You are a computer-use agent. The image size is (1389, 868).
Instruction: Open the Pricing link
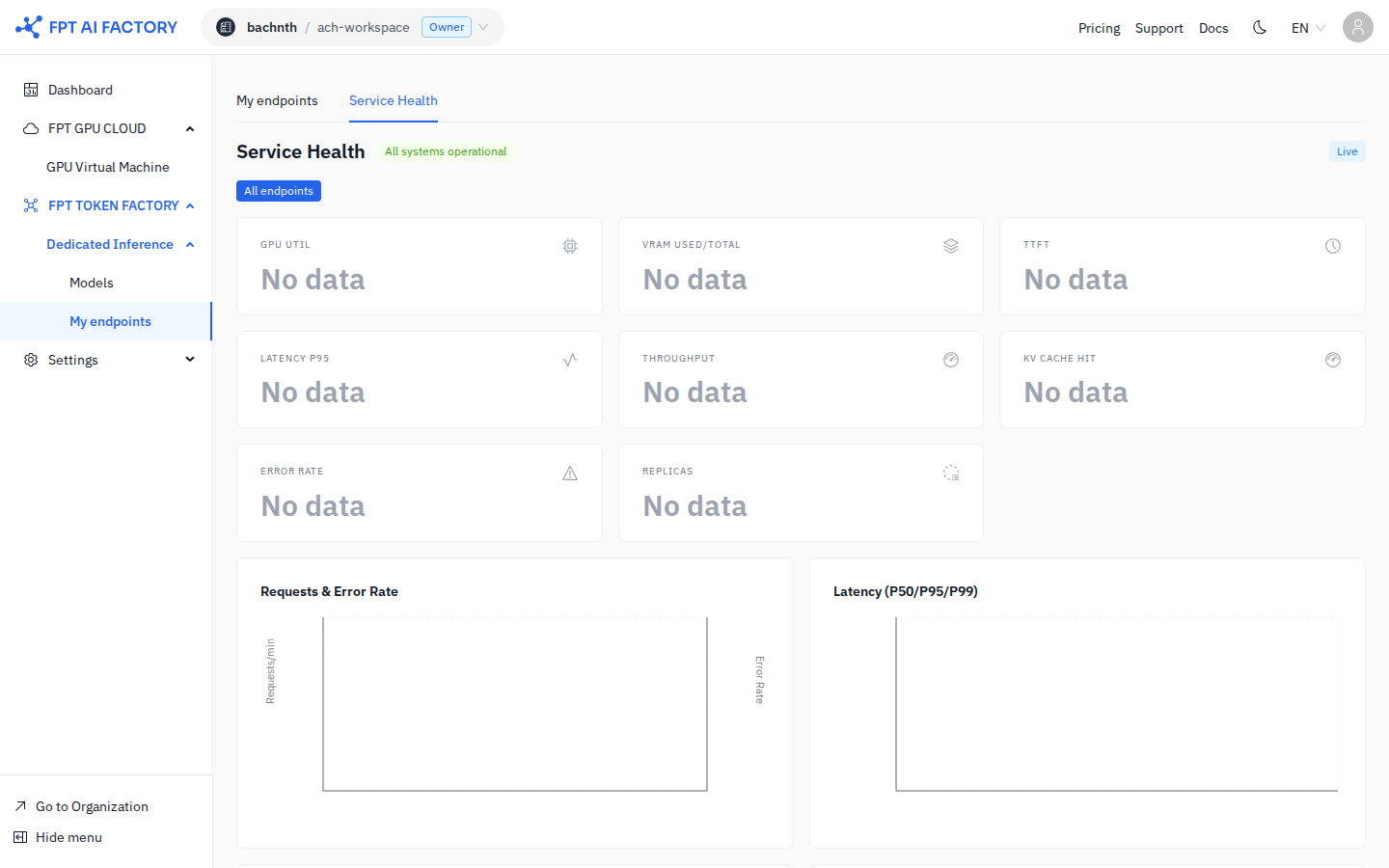[1099, 28]
